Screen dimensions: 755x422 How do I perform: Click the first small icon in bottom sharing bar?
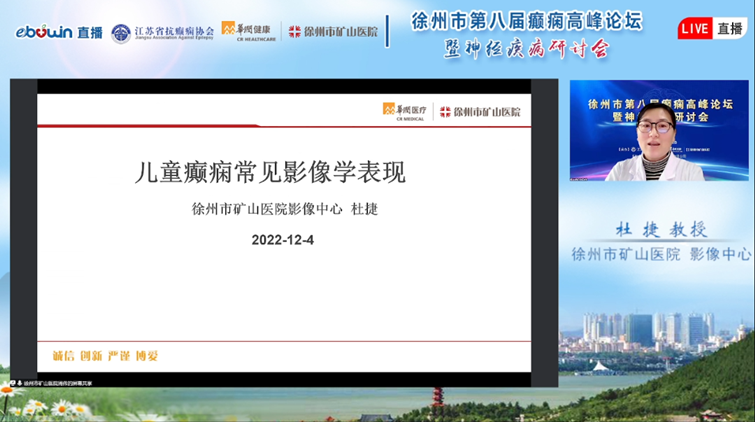[x=11, y=382]
